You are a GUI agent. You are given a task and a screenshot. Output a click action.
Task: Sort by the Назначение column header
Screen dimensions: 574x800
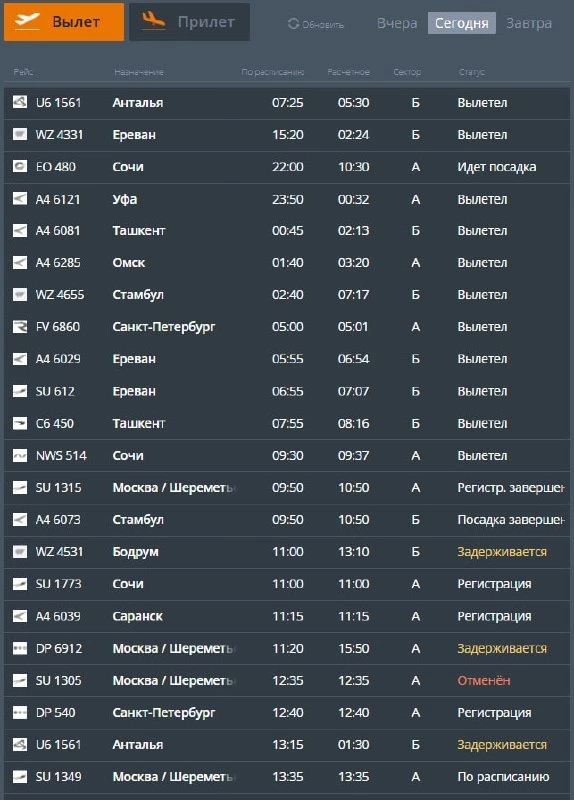point(139,72)
